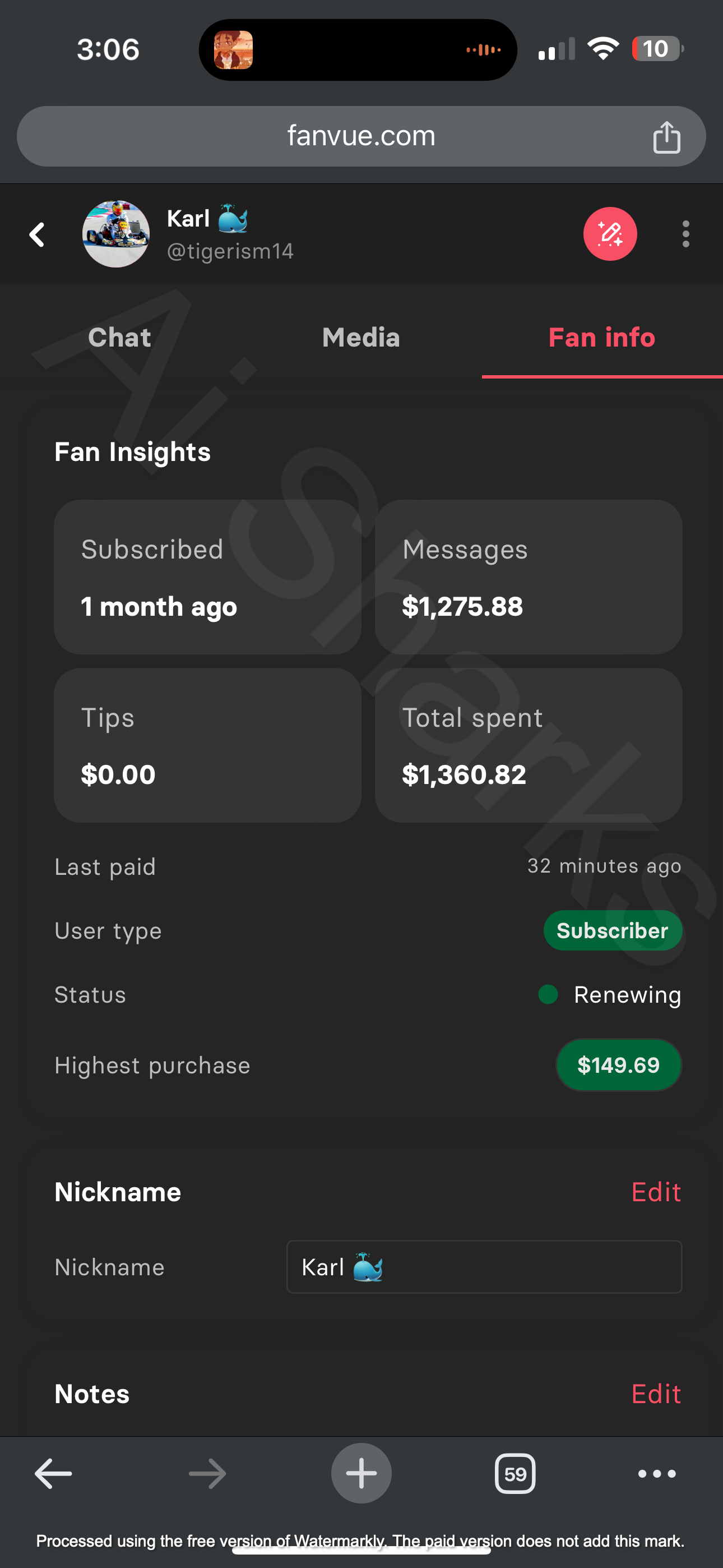Edit the Notes section

655,1394
